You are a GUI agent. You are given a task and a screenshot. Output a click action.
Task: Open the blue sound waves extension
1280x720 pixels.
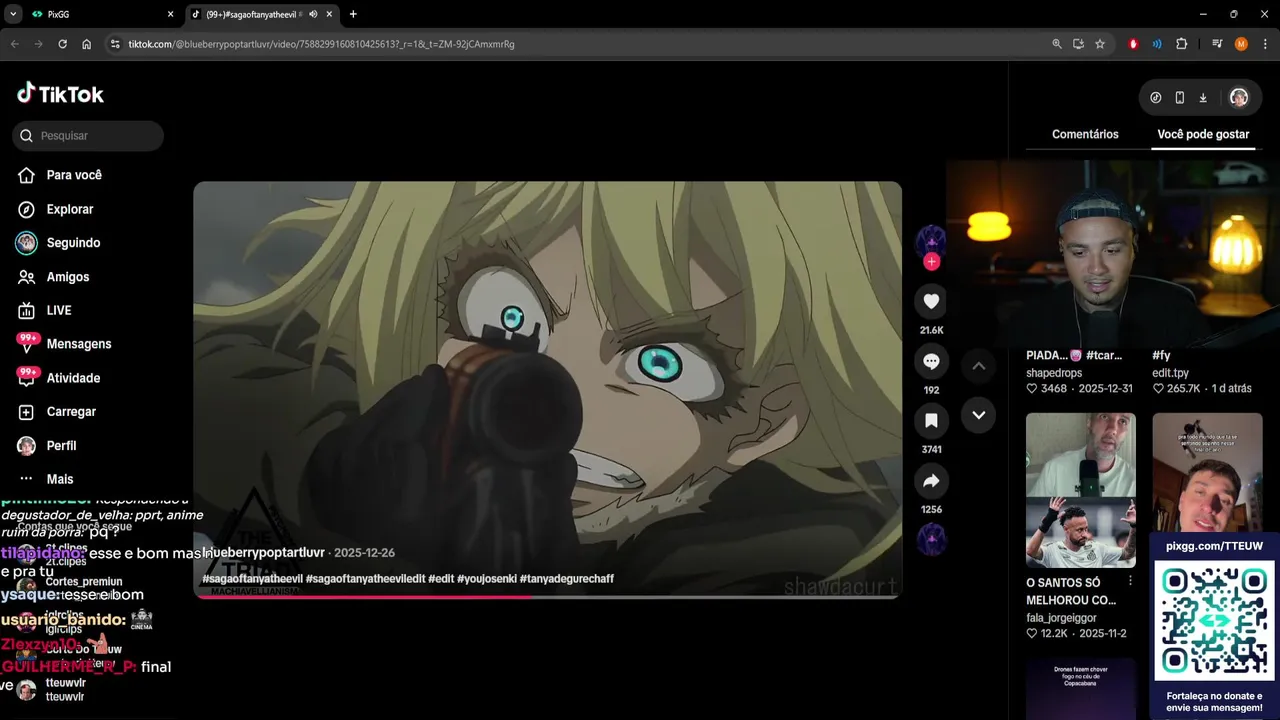click(x=1157, y=44)
